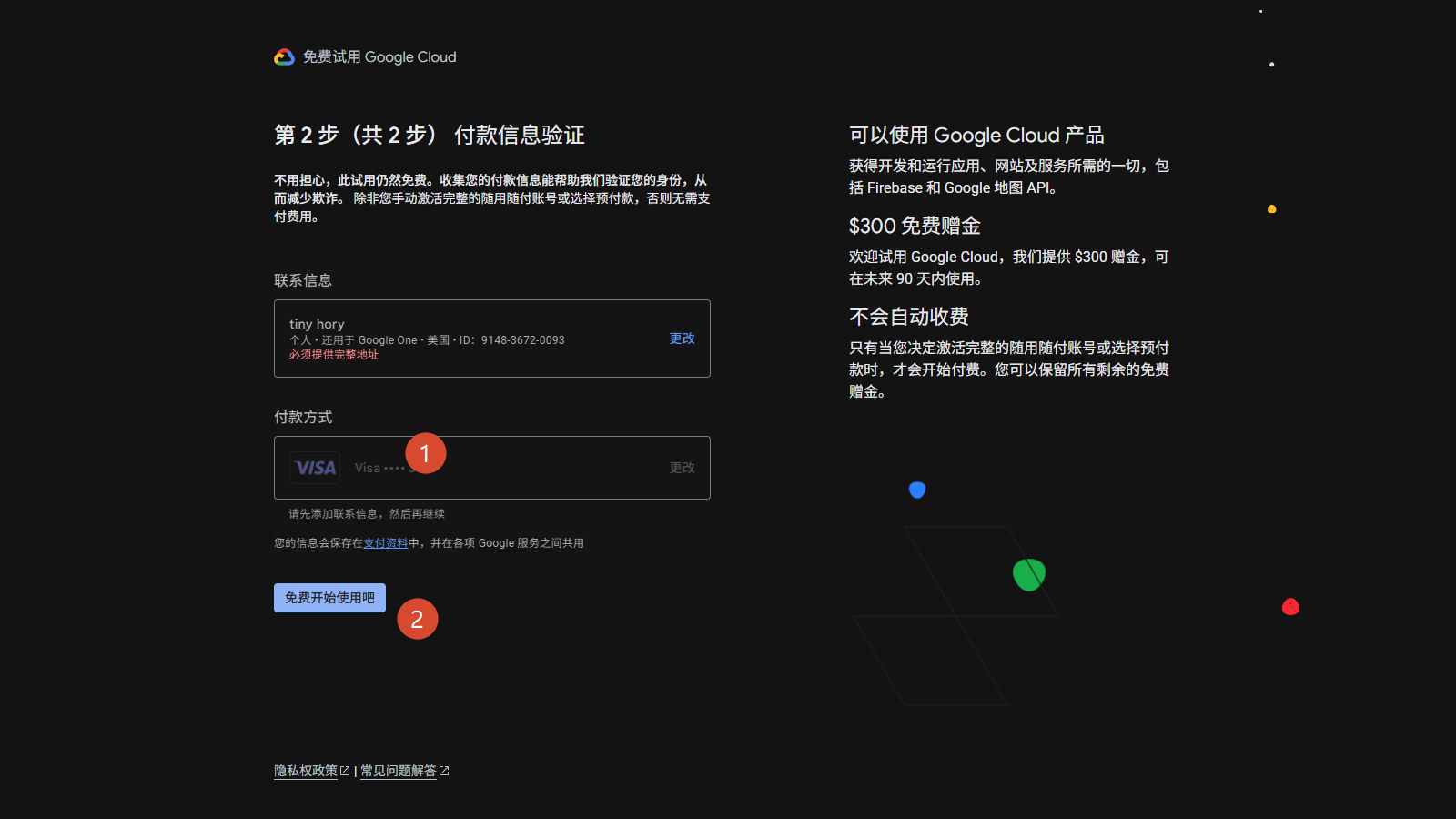1456x819 pixels.
Task: Click the 可以使用 Google Cloud 产品 heading
Action: click(x=976, y=135)
